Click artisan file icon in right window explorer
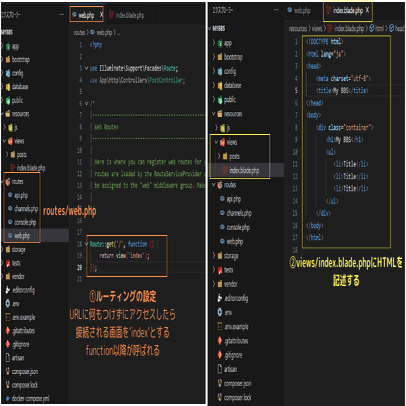This screenshot has height=406, width=406. coord(220,369)
